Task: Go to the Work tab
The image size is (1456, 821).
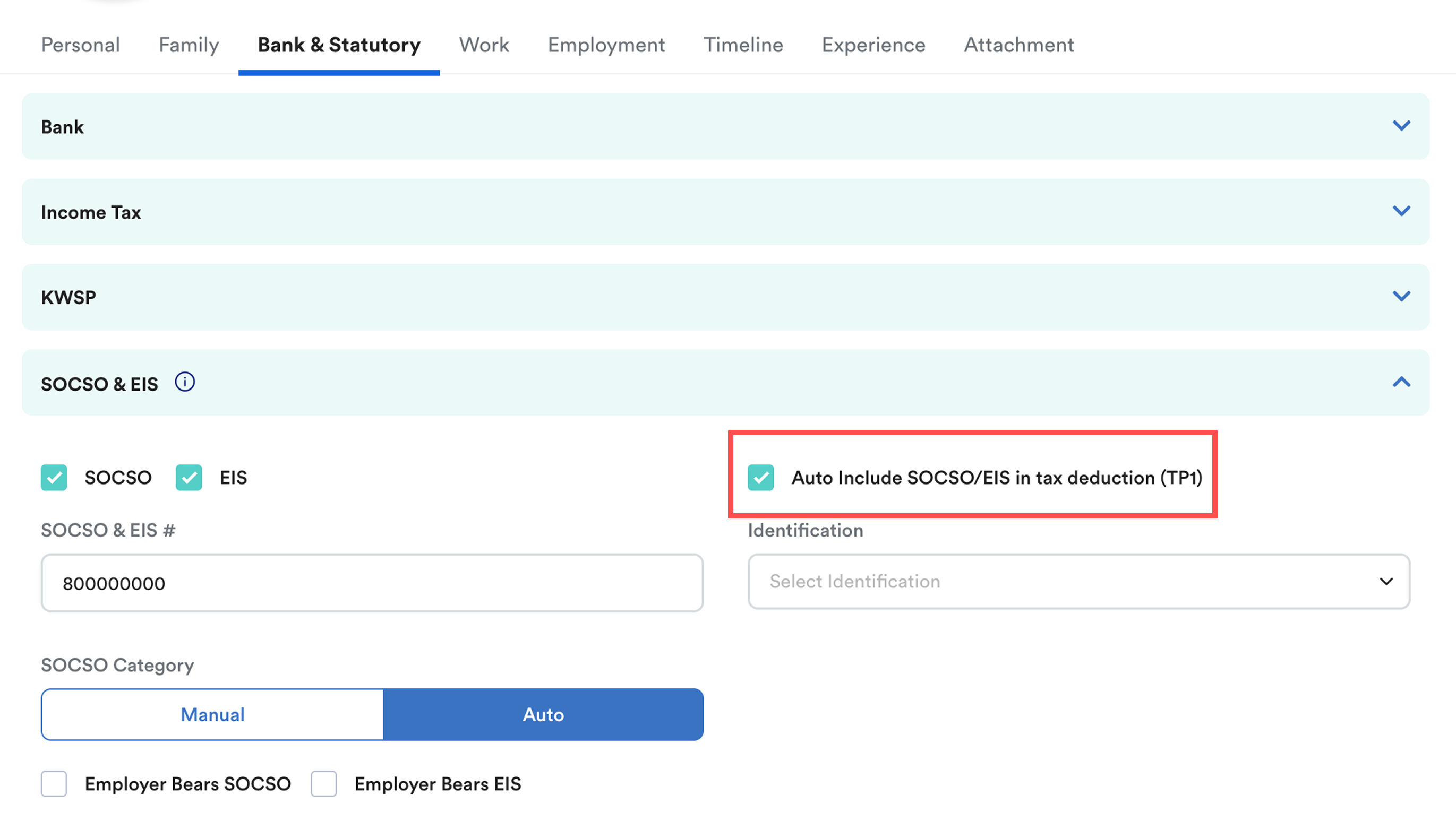Action: [x=484, y=45]
